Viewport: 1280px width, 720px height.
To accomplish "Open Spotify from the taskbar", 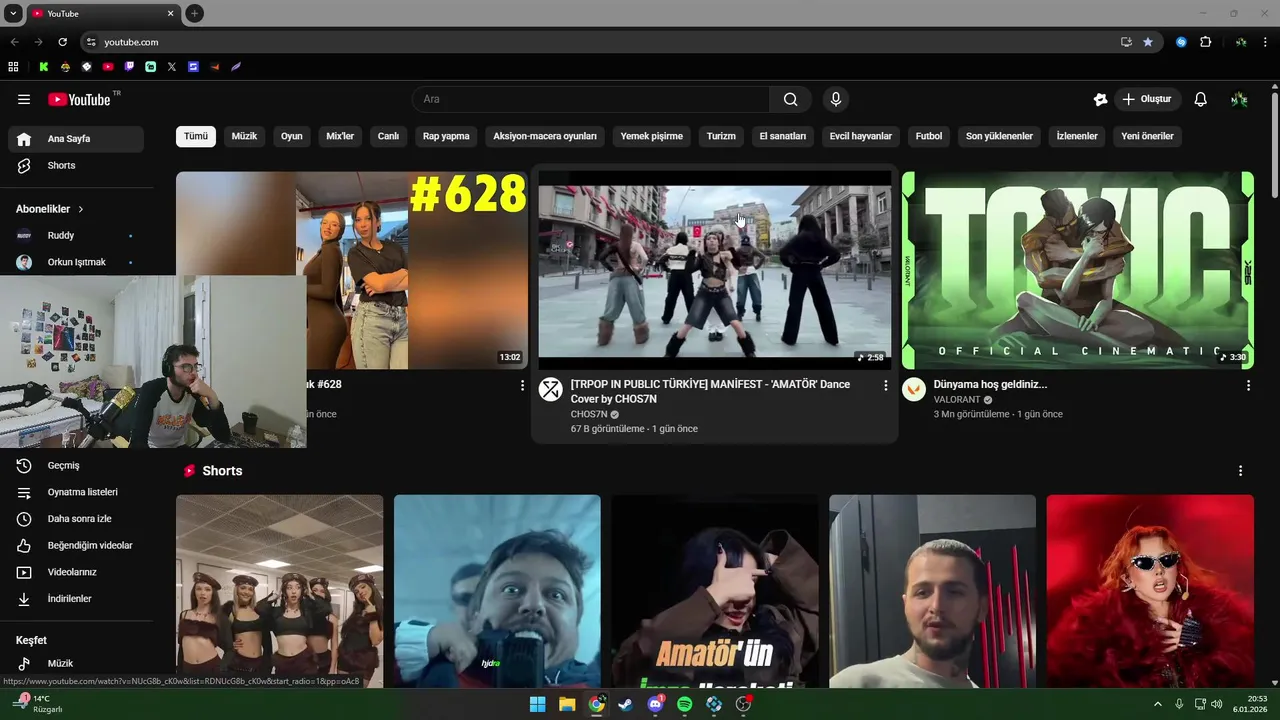I will [684, 704].
